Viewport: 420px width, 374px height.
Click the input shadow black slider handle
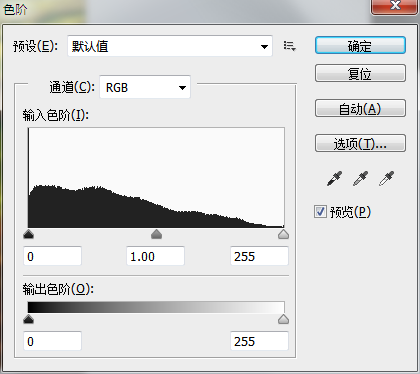pyautogui.click(x=29, y=234)
